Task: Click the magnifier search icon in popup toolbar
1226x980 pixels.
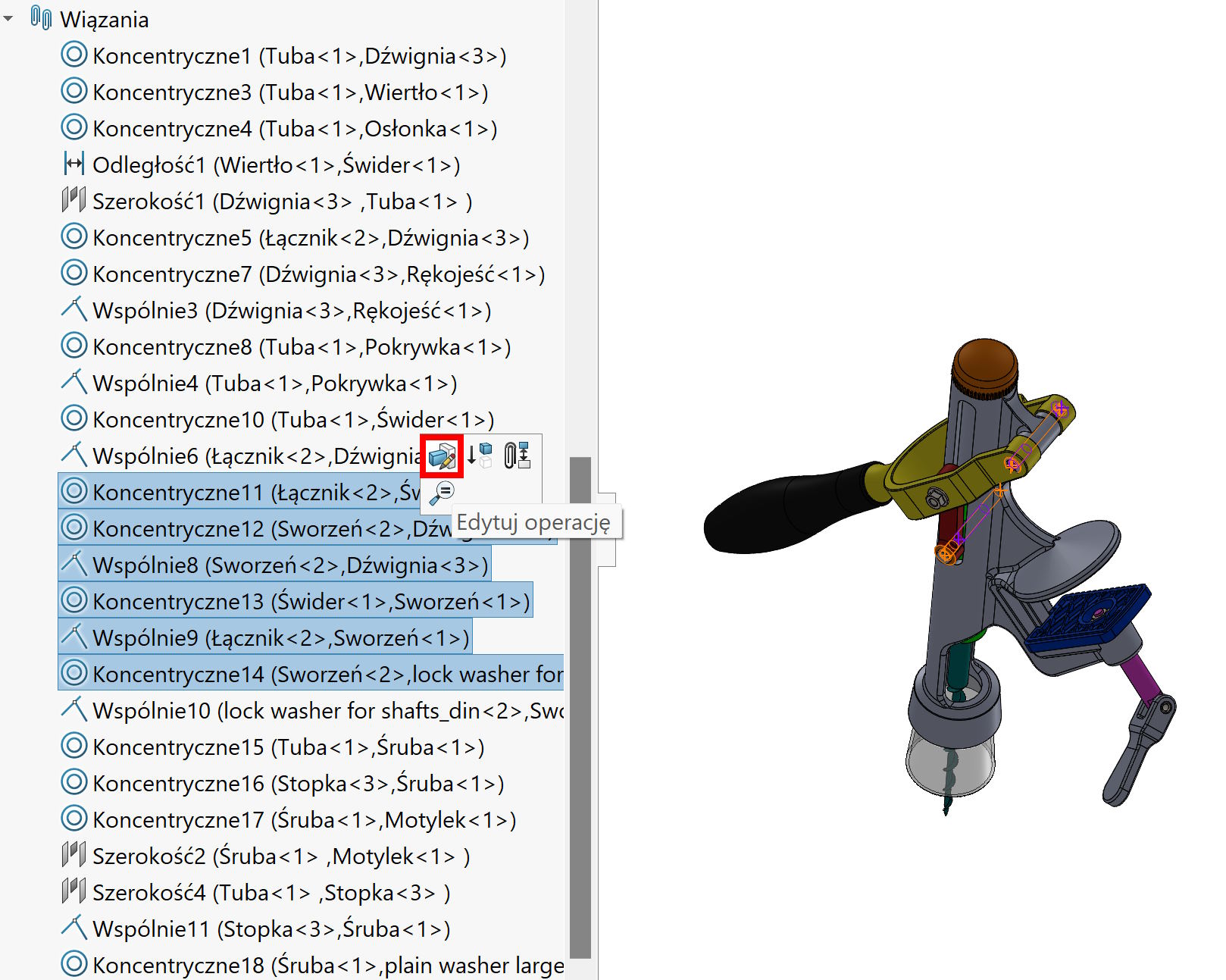Action: [441, 493]
